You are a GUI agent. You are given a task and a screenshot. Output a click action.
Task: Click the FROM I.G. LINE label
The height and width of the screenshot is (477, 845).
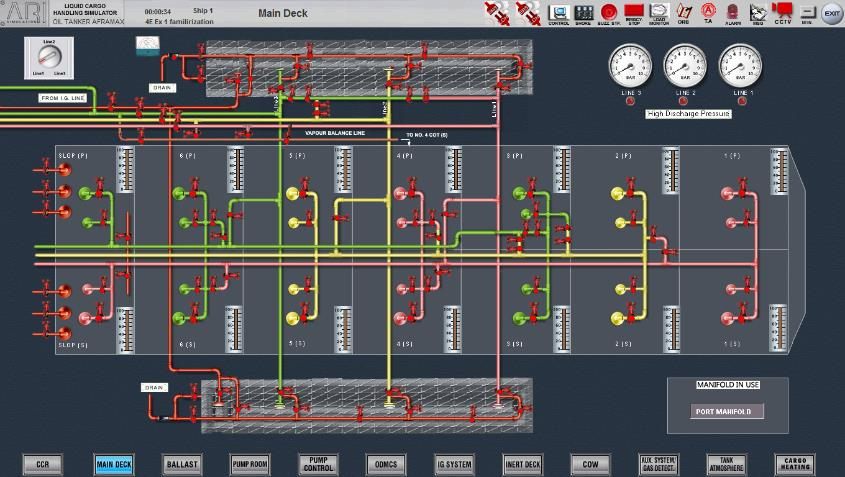[63, 98]
